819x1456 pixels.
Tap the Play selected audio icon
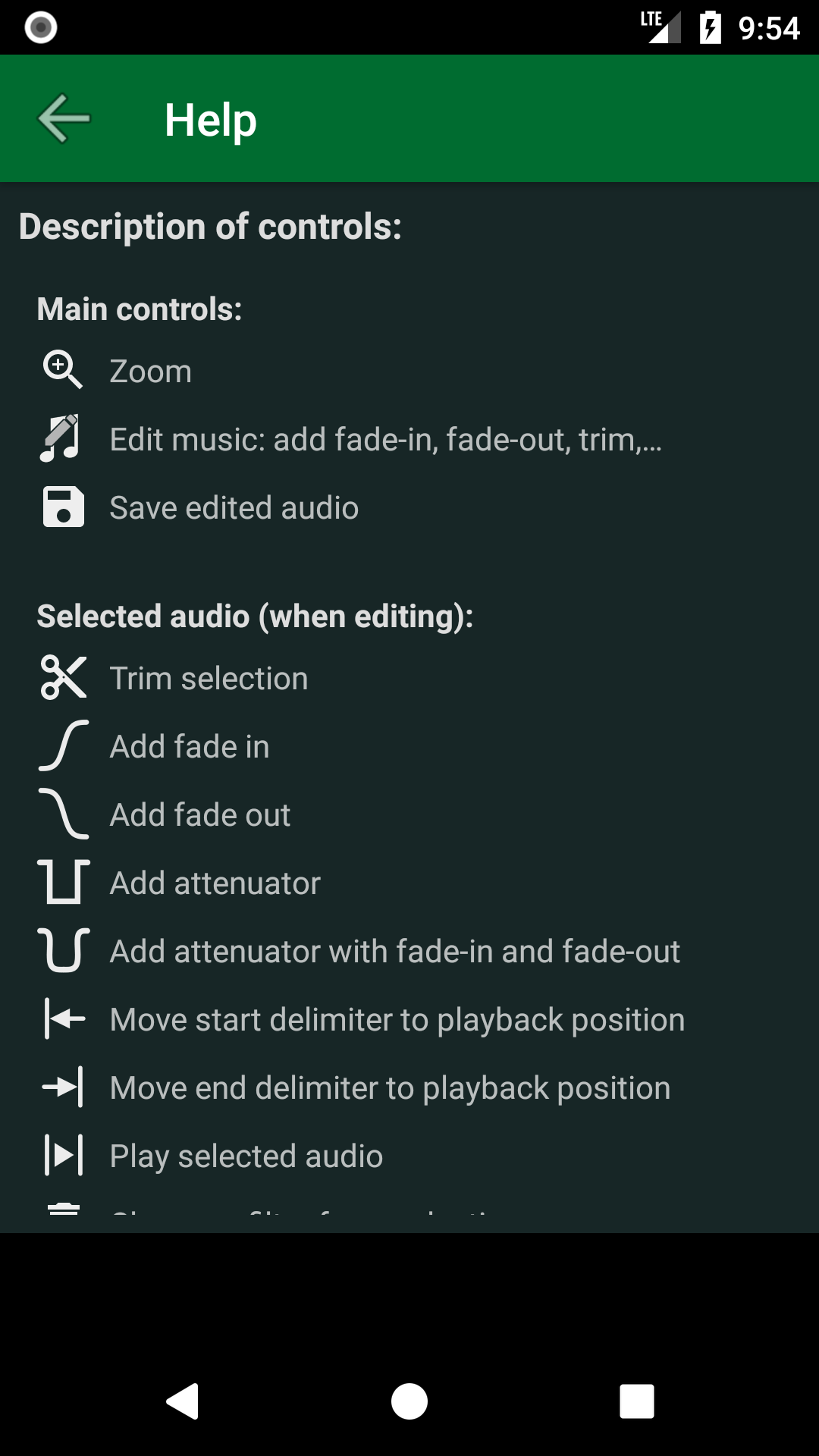coord(64,1155)
